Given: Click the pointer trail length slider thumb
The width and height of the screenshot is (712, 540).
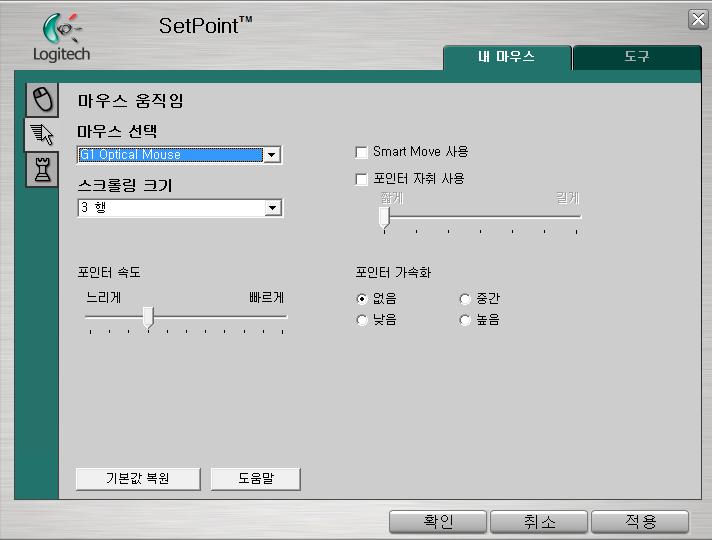Looking at the screenshot, I should pos(384,218).
